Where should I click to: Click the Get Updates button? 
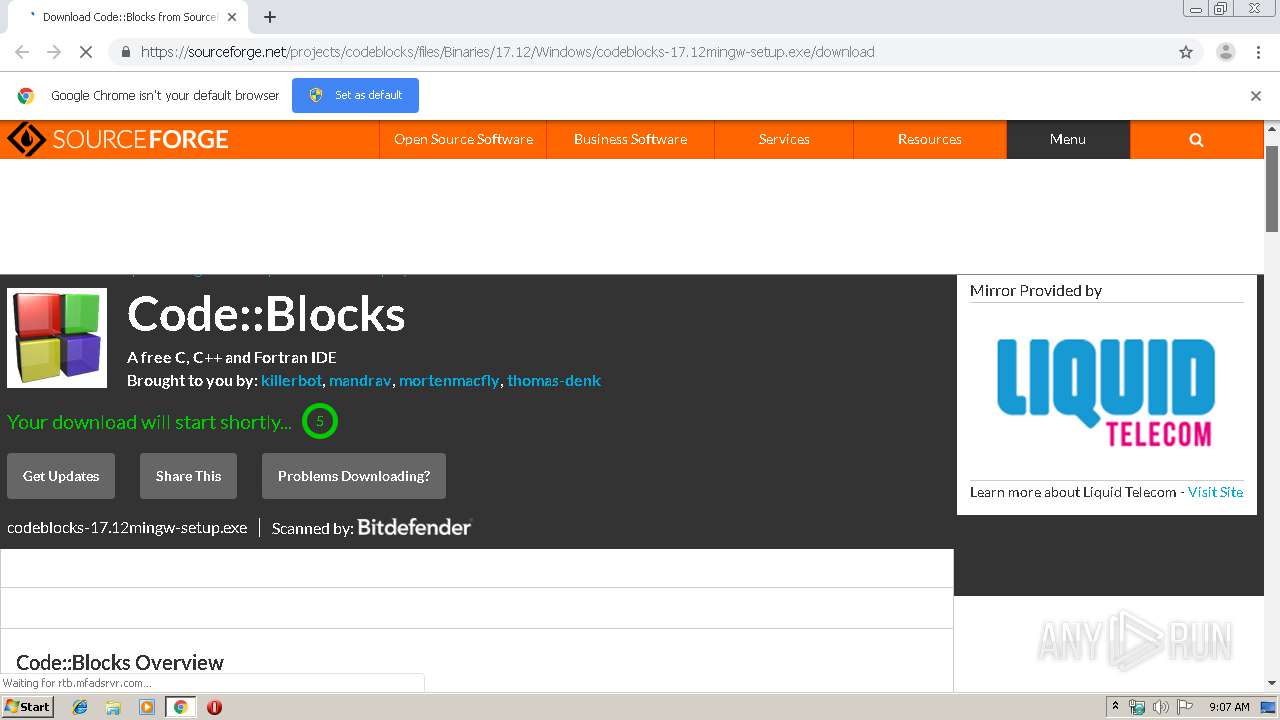coord(61,476)
